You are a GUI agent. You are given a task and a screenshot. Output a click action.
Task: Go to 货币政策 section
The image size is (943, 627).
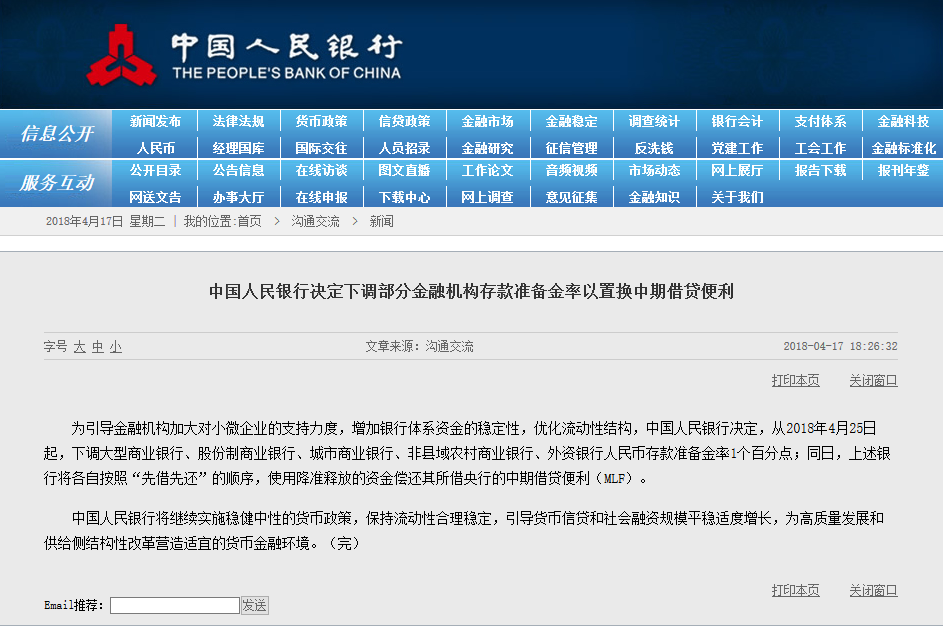pyautogui.click(x=321, y=121)
